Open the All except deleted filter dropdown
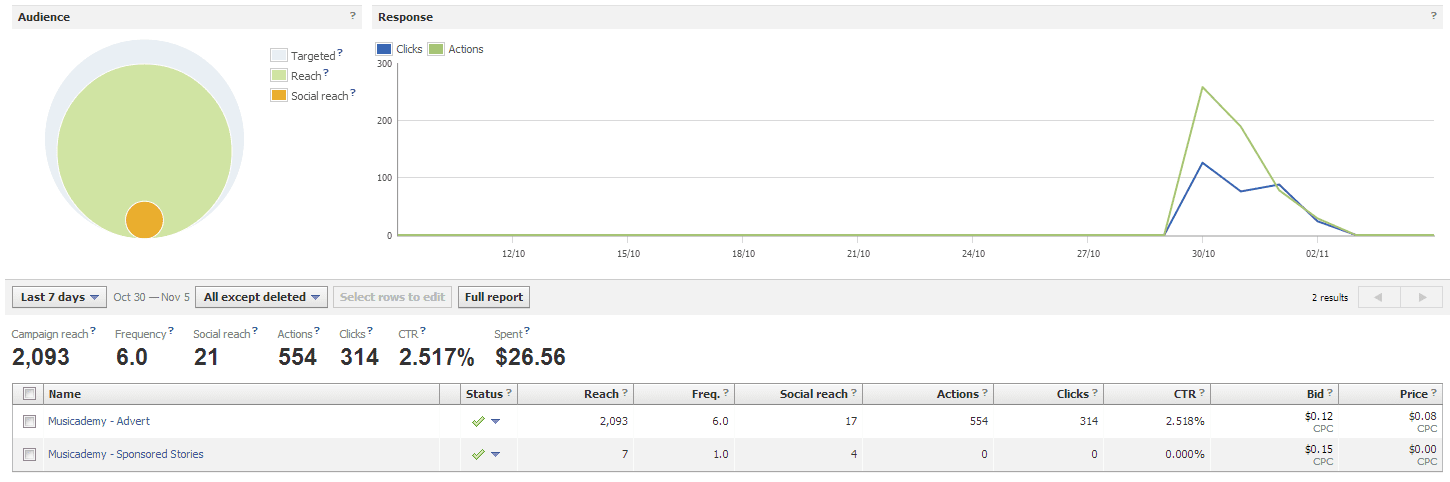Viewport: 1450px width, 482px height. (261, 297)
